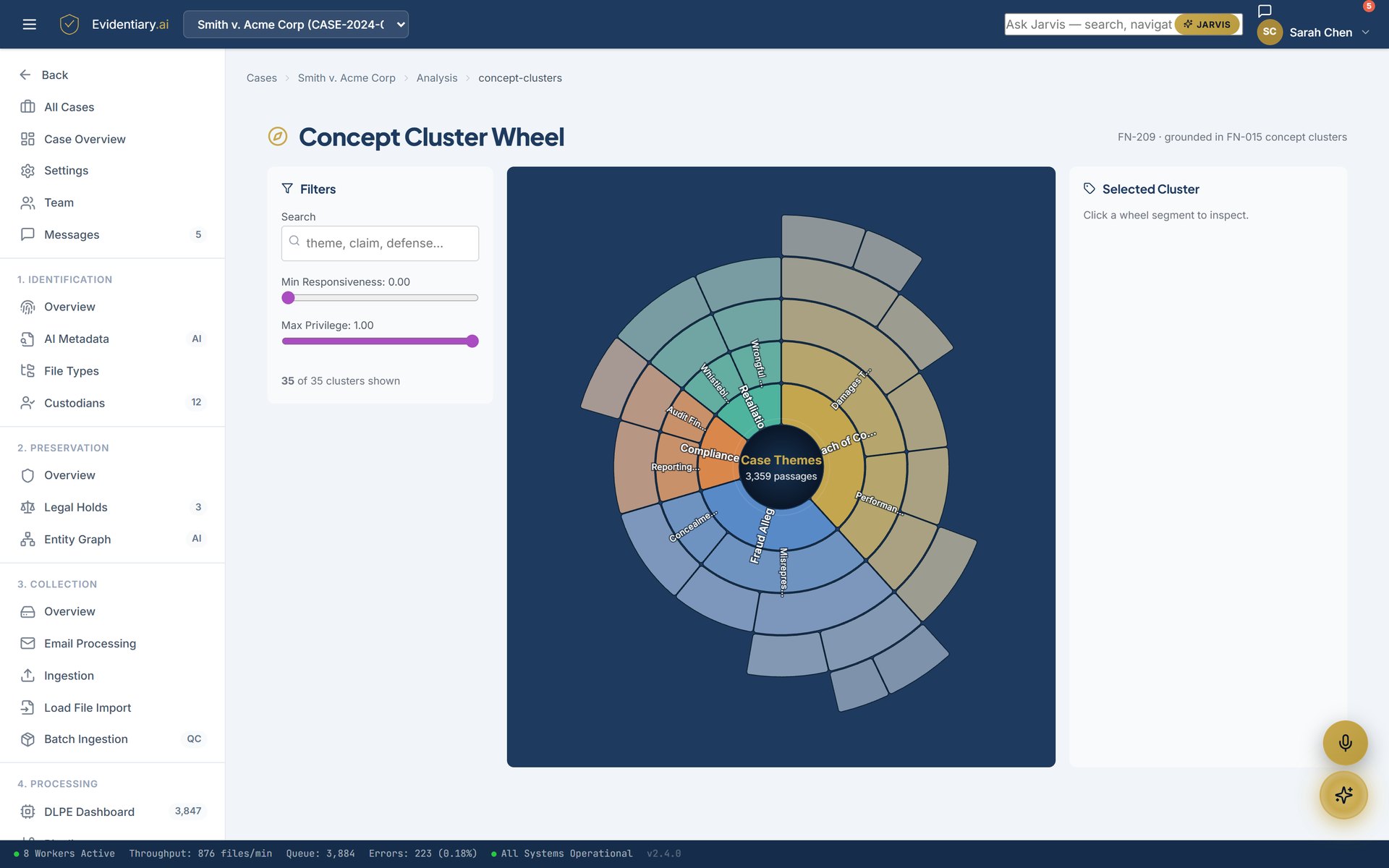
Task: Click the Analysis breadcrumb link
Action: 437,78
